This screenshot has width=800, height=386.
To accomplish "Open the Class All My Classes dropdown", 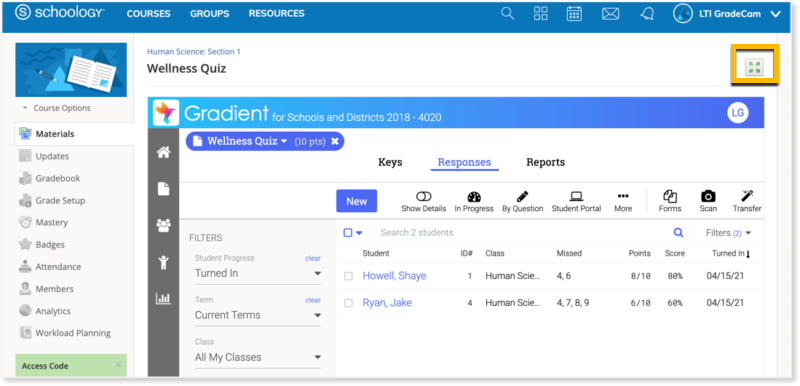I will [258, 357].
